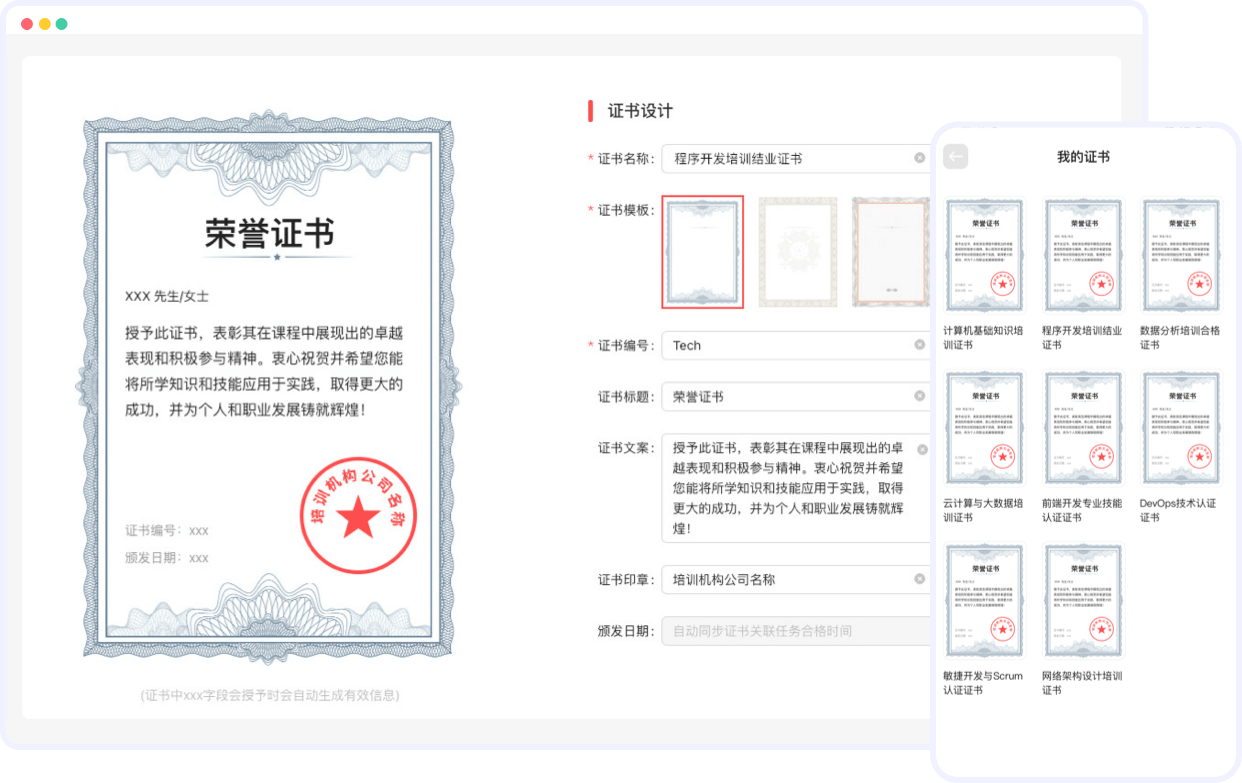Open 敏捷开发与Scrum认证证书 certificate
The width and height of the screenshot is (1242, 783).
(984, 602)
